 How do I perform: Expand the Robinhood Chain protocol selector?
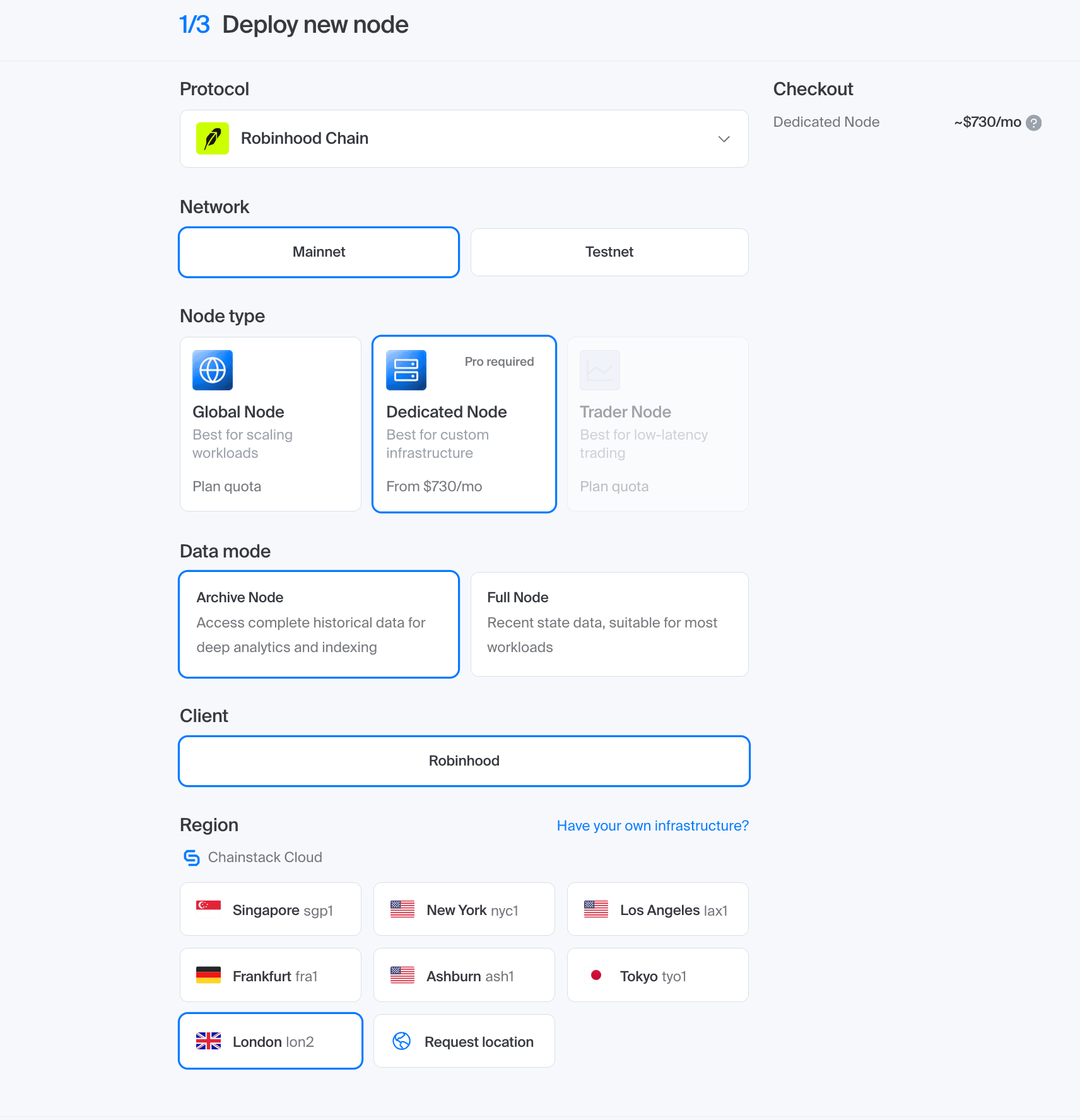pos(464,139)
